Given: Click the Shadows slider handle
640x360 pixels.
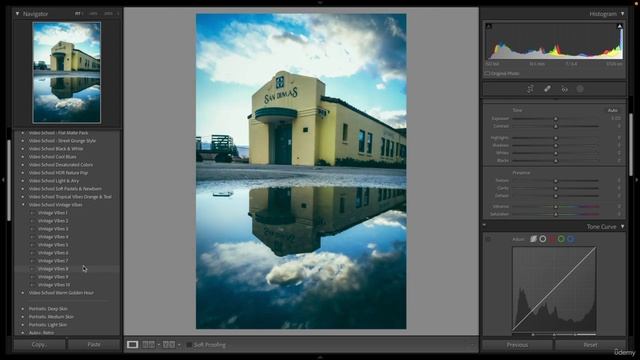Looking at the screenshot, I should tap(556, 145).
